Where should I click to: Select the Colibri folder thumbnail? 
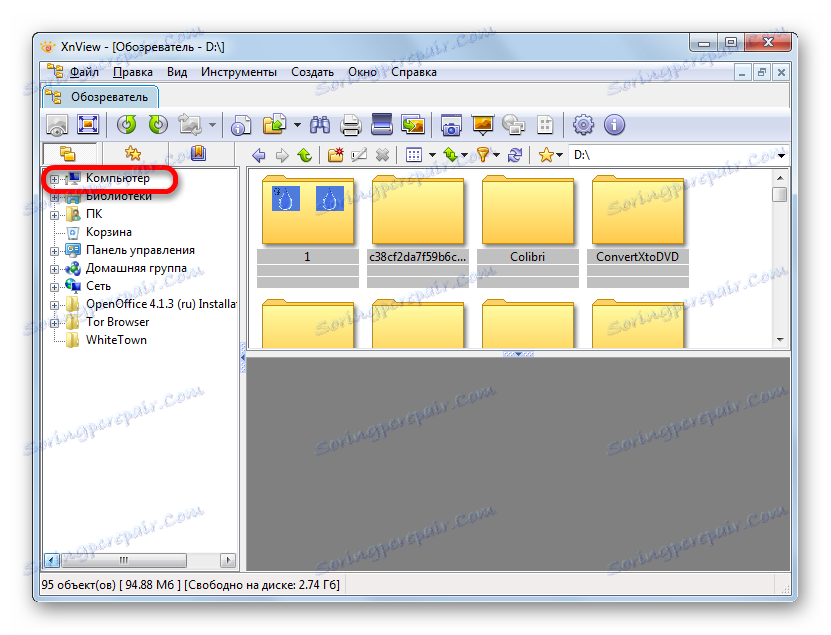[528, 231]
